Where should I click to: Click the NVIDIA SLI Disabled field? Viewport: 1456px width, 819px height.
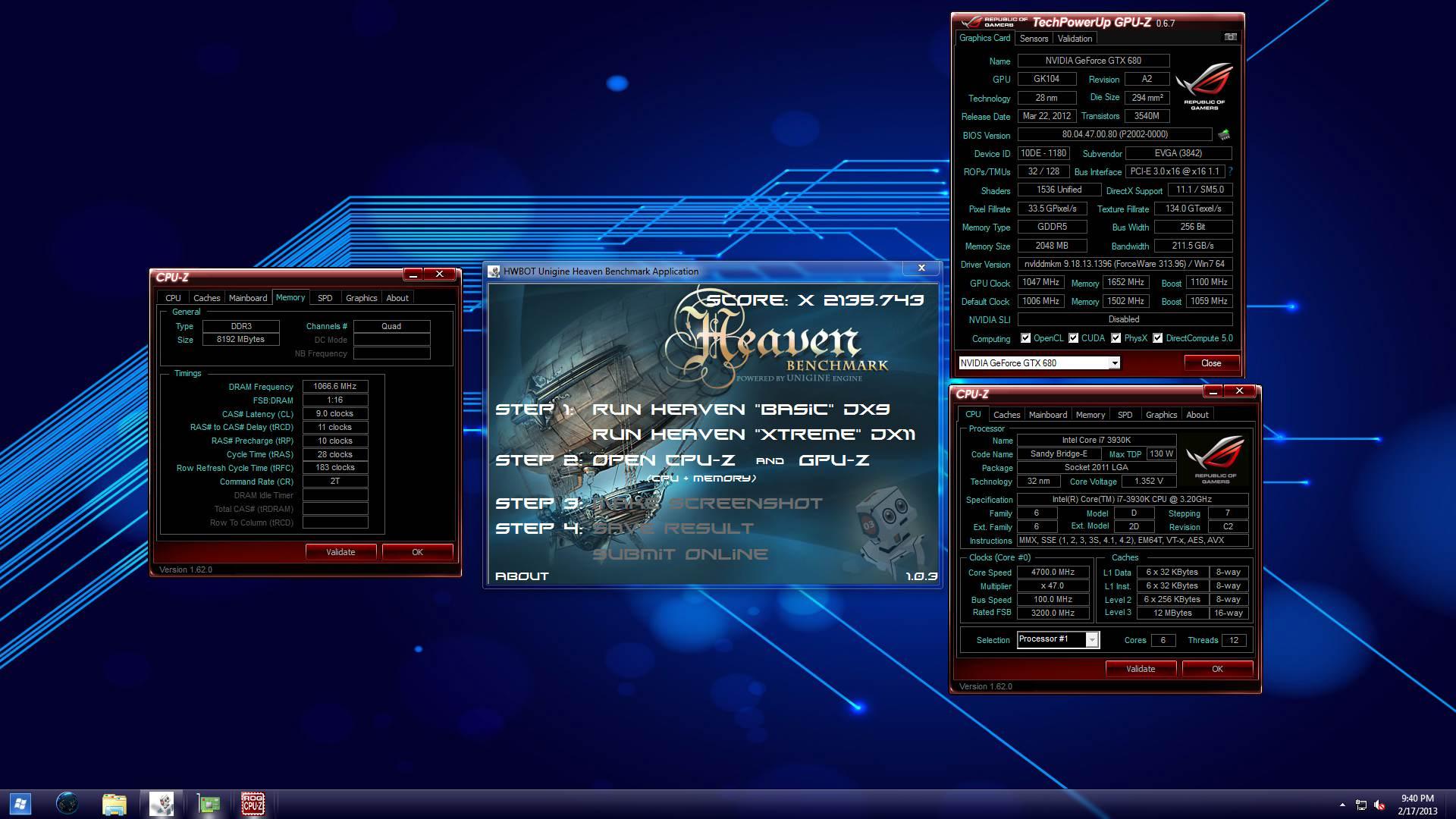click(1125, 319)
